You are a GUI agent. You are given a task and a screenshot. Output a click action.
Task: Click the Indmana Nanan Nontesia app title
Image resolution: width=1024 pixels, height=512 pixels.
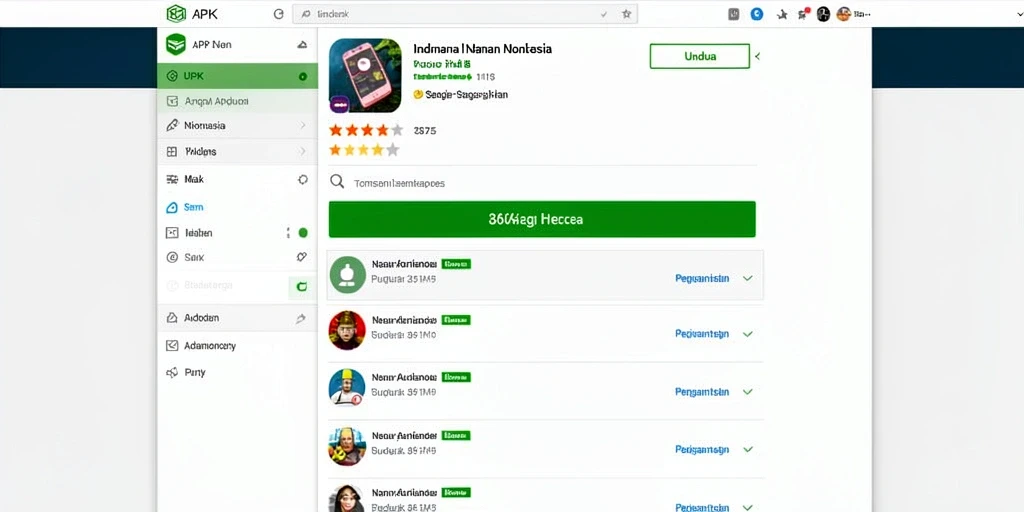483,49
